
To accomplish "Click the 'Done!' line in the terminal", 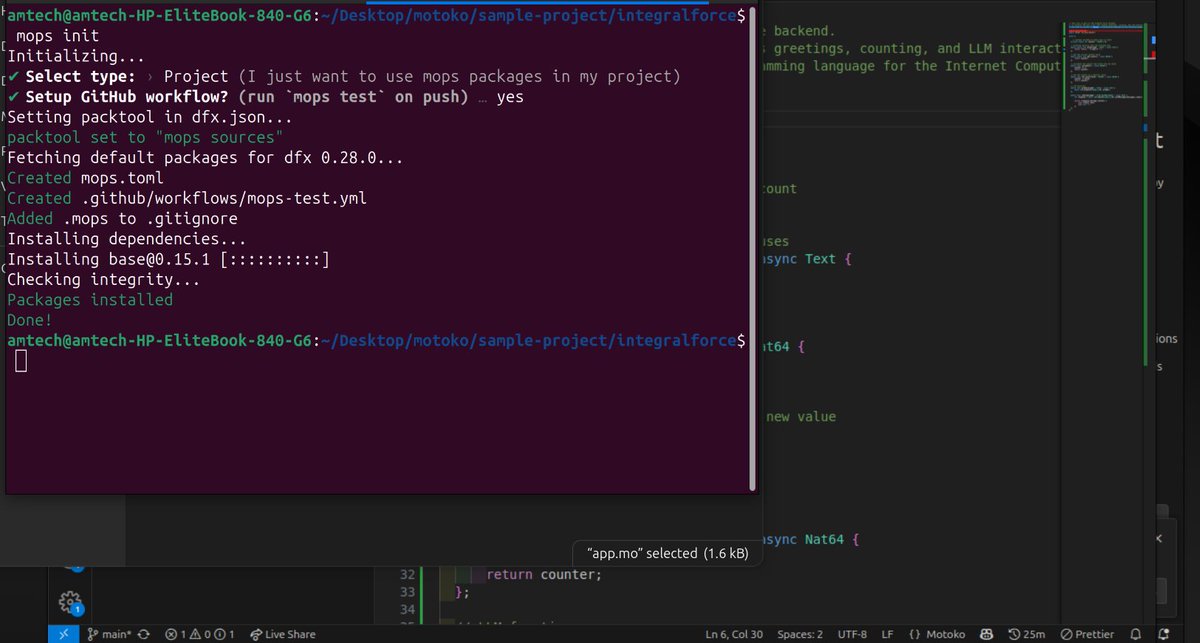I will click(29, 320).
